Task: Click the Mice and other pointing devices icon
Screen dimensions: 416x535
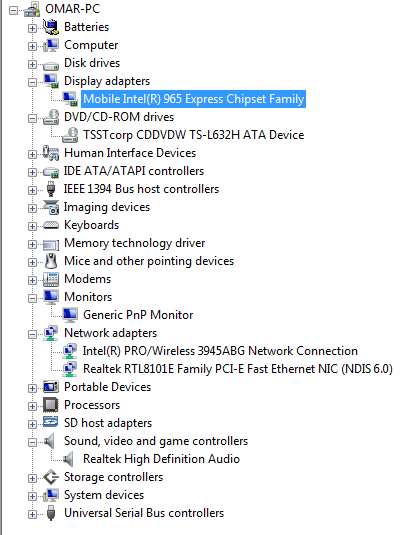Action: (x=51, y=261)
